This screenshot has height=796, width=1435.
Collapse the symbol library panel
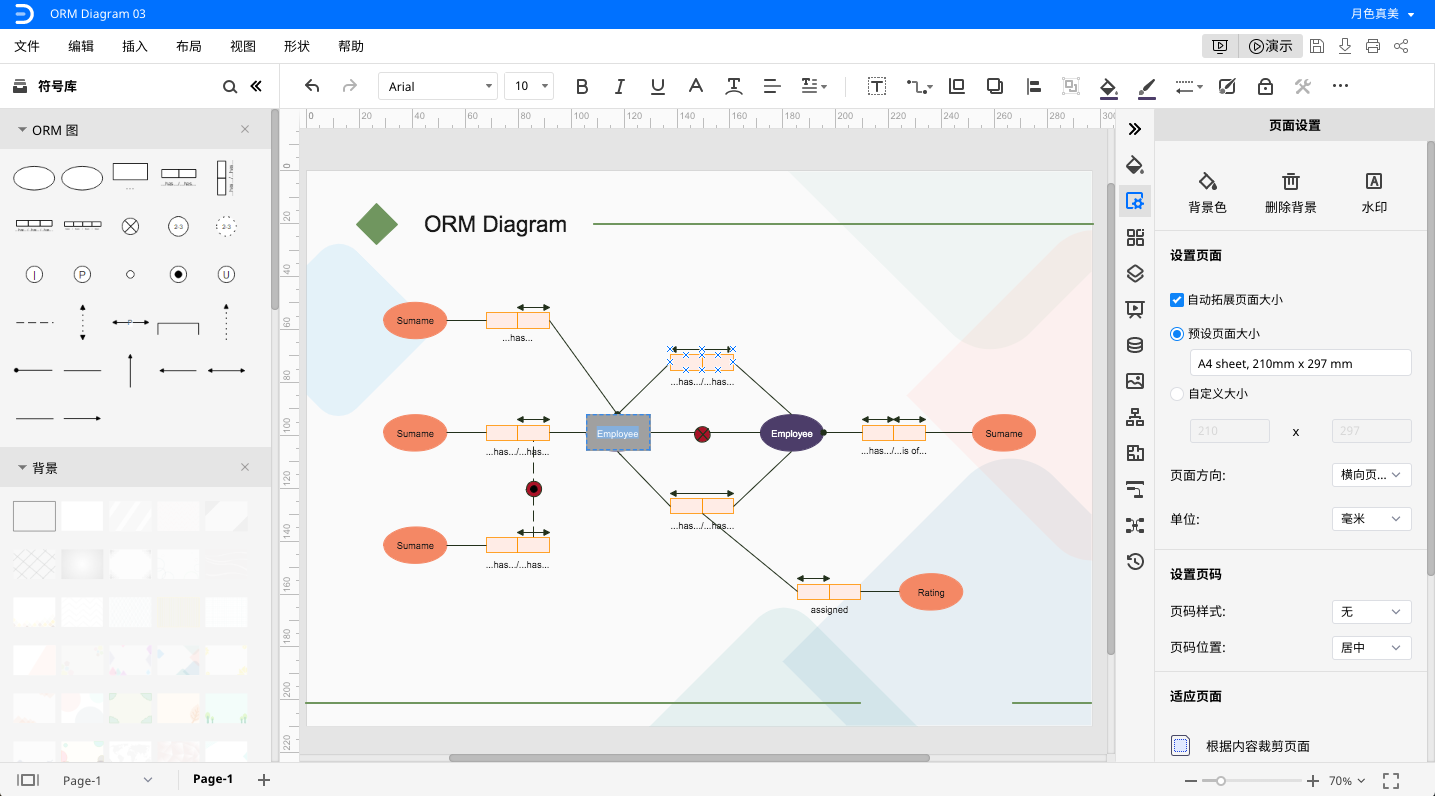point(256,87)
